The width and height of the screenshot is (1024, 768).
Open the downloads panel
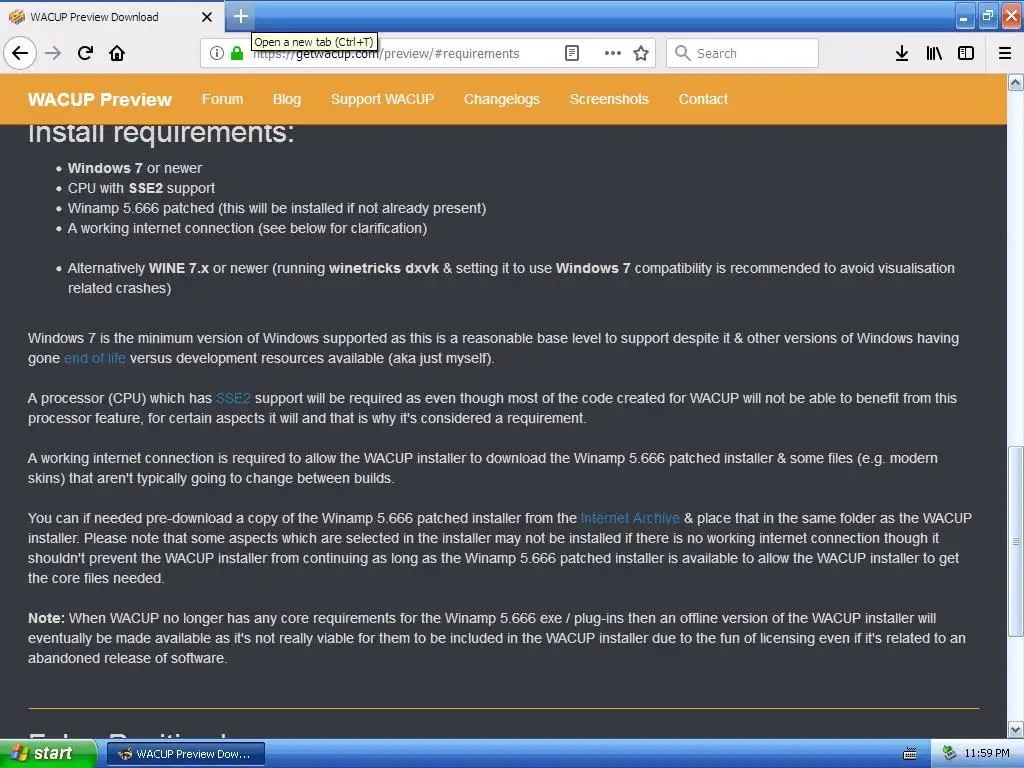click(x=901, y=53)
